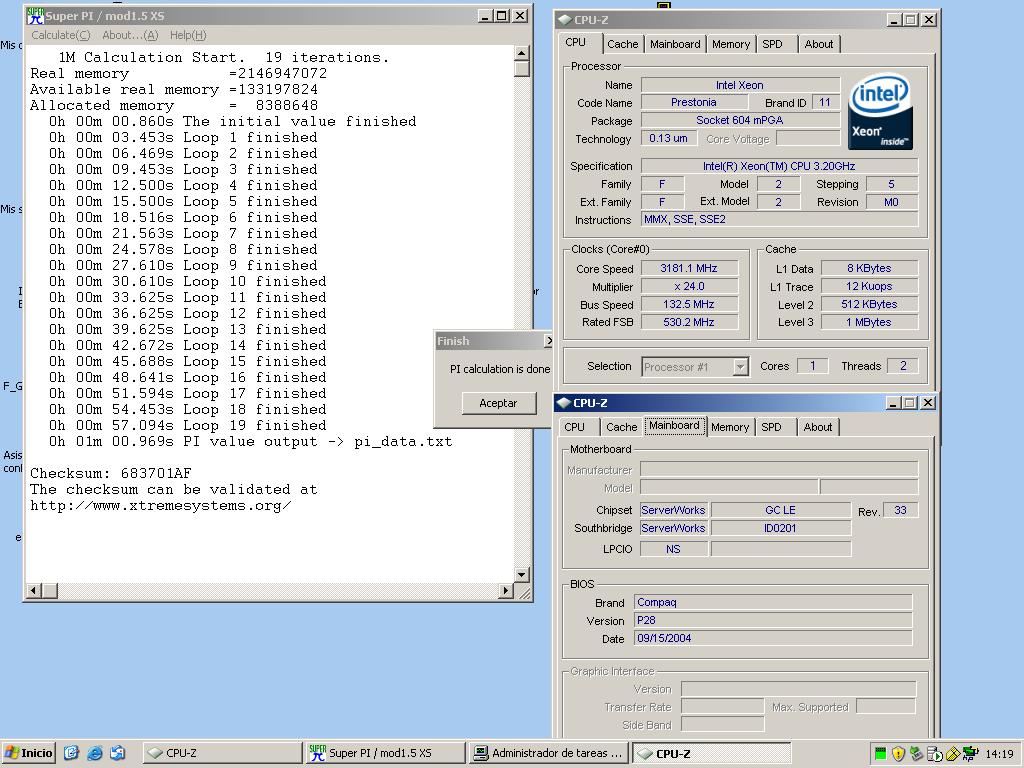Click the Checksum: 683701AF line
Screen dimensions: 1024x768
pos(110,473)
